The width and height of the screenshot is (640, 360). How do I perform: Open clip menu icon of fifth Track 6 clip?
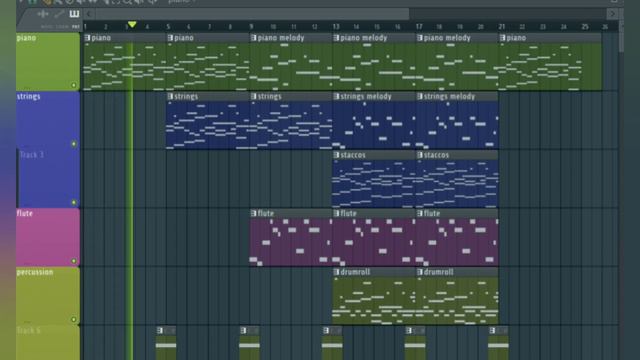coord(492,331)
